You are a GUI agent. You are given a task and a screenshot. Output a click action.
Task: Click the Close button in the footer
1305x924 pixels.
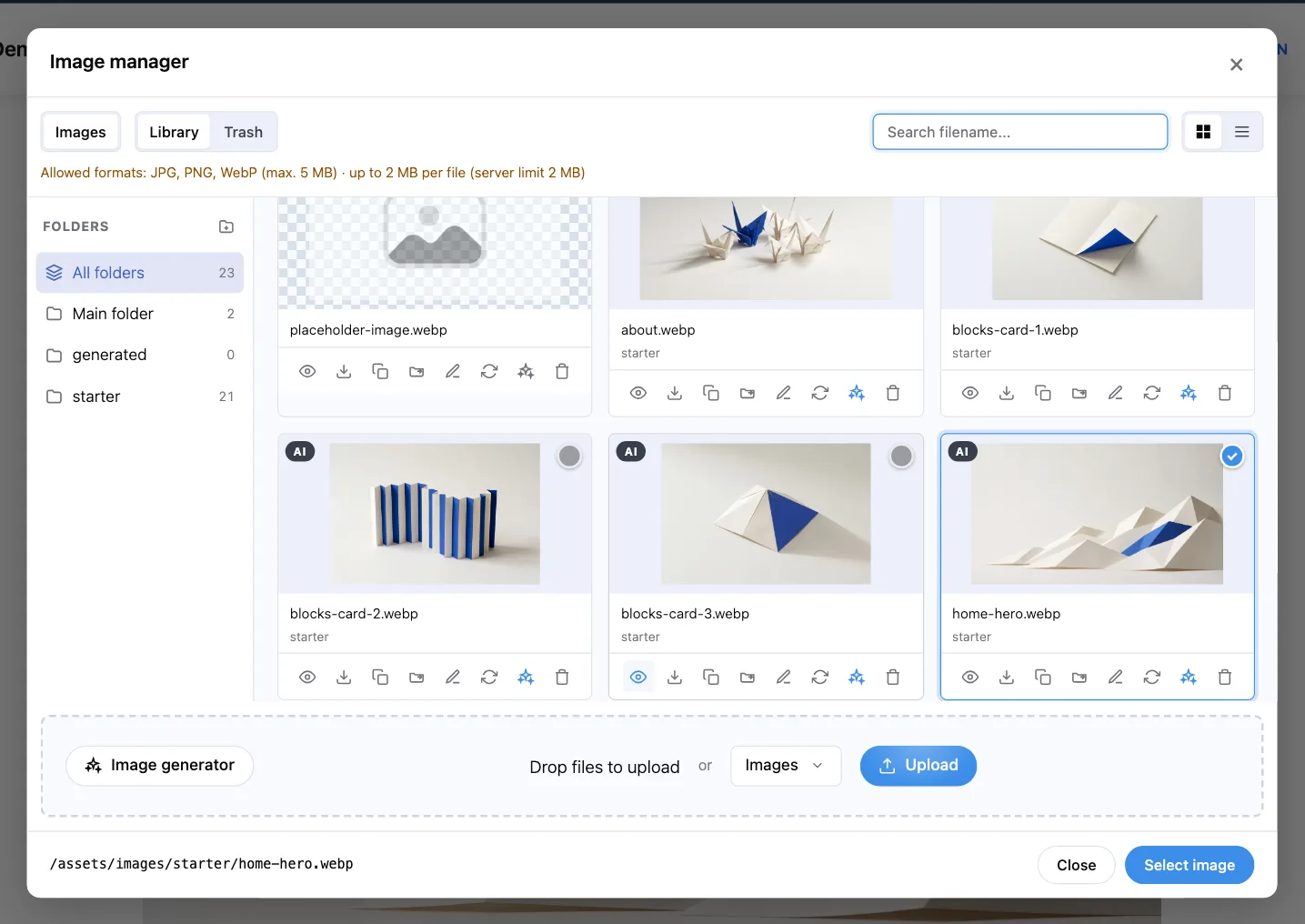point(1077,865)
